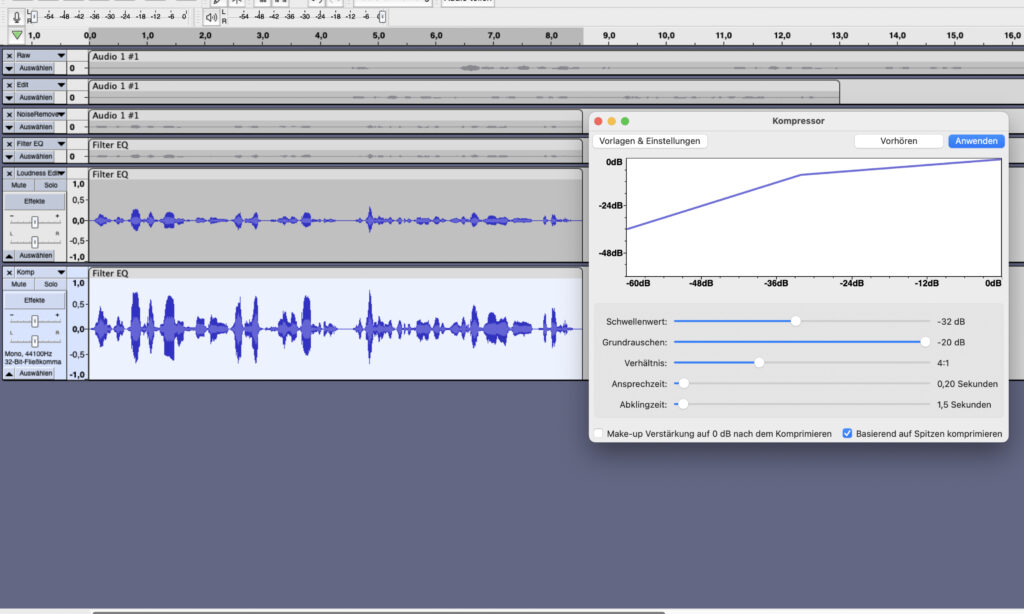Click the Audio 1 #1 clip title in Edit track
The width and height of the screenshot is (1024, 614).
116,86
